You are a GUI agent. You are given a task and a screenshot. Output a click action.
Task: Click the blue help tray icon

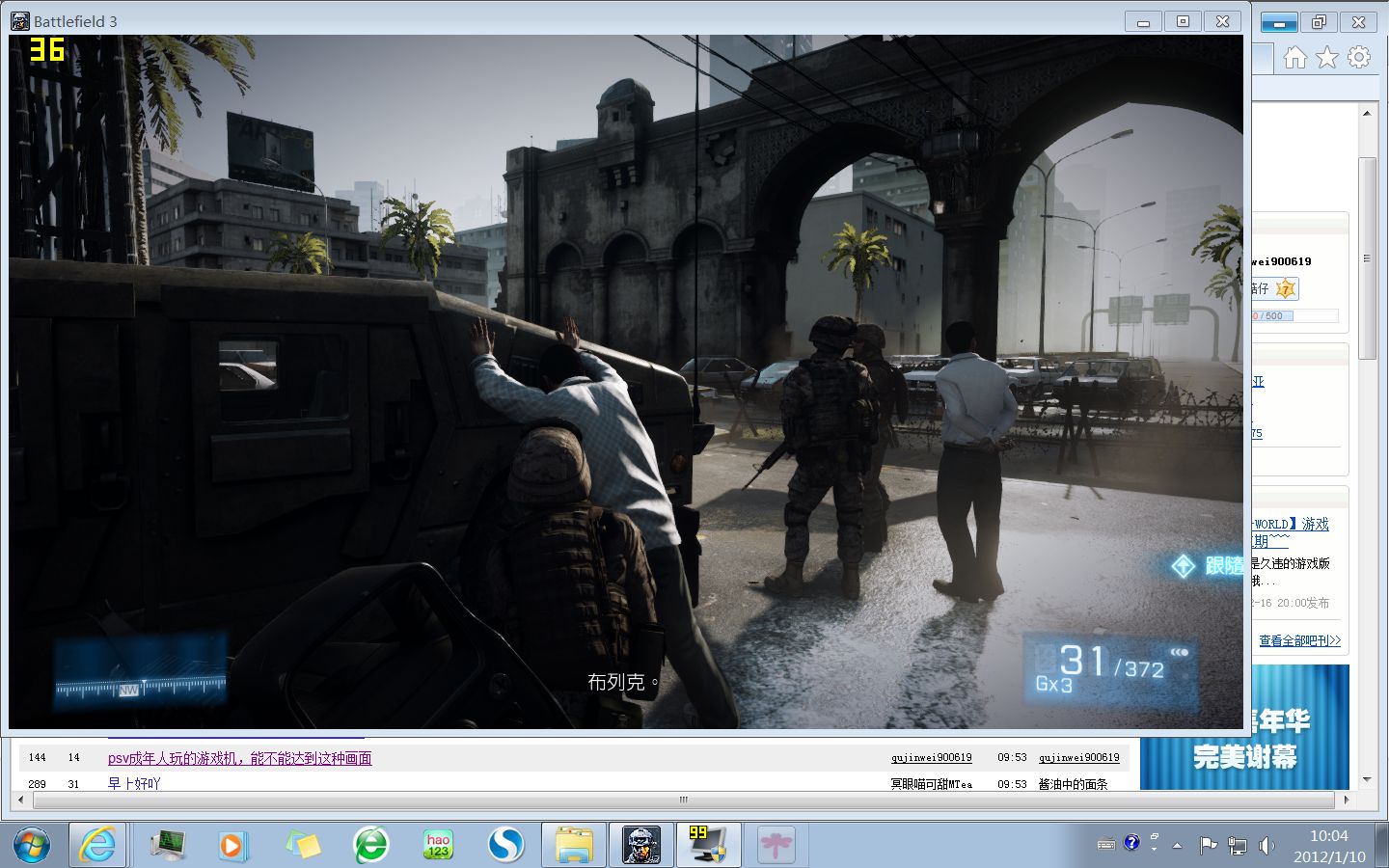click(1132, 843)
